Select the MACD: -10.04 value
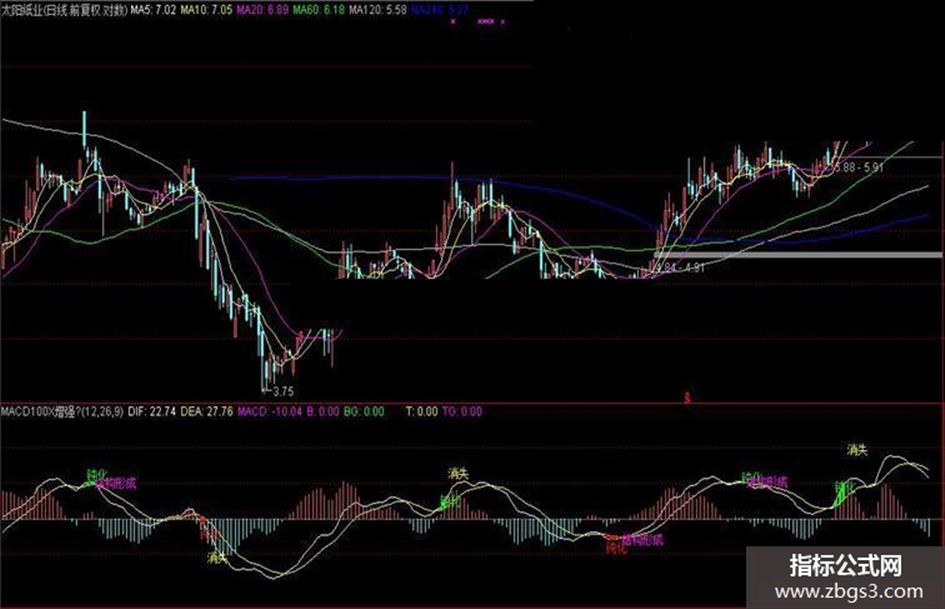This screenshot has width=945, height=609. point(269,412)
